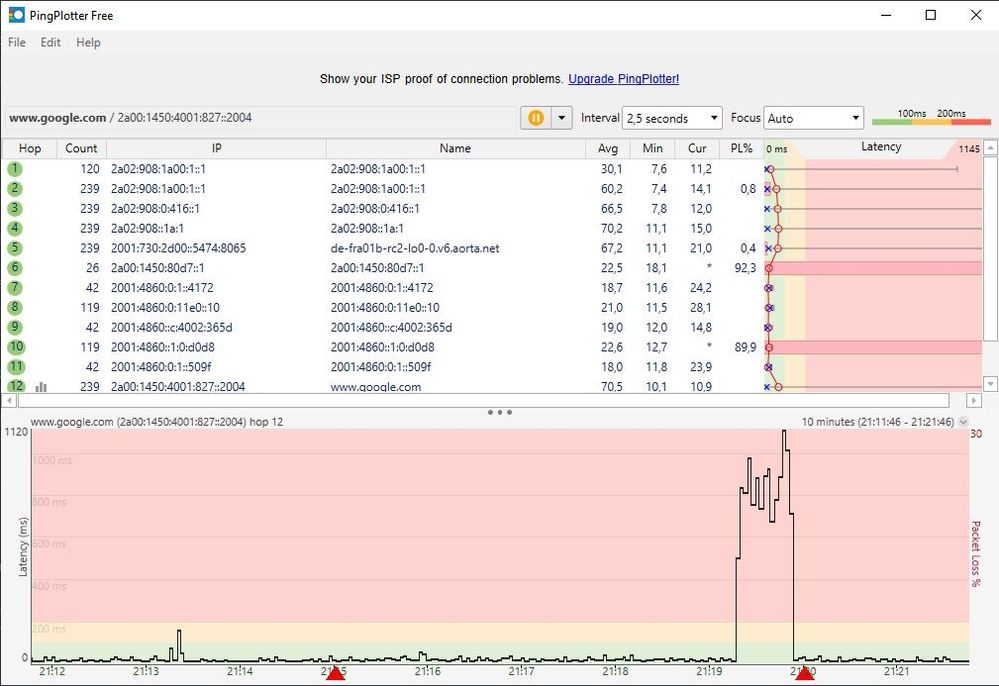Click the red triangle marker near 21:20
This screenshot has height=686, width=999.
[805, 673]
